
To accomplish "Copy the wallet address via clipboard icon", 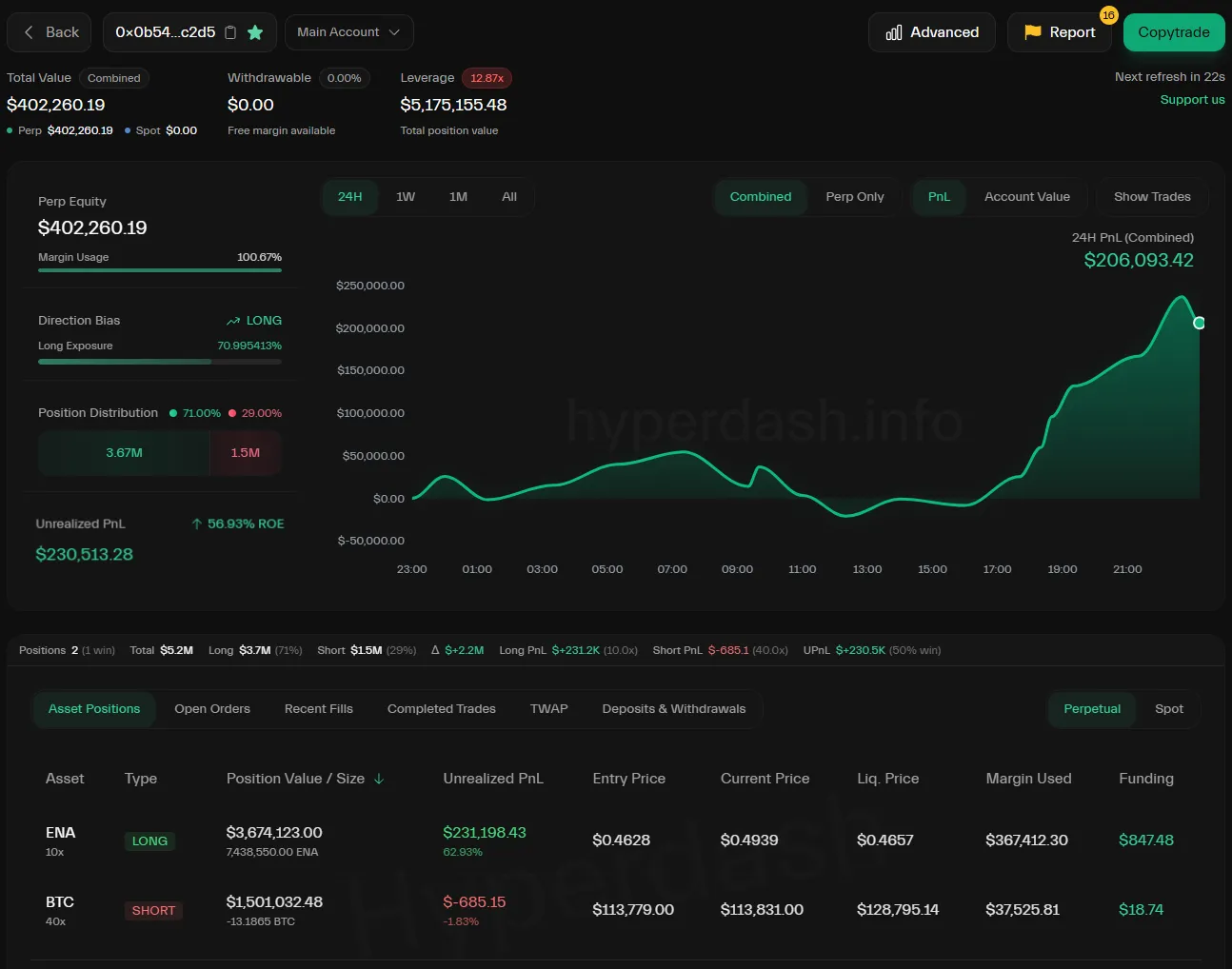I will [x=230, y=32].
